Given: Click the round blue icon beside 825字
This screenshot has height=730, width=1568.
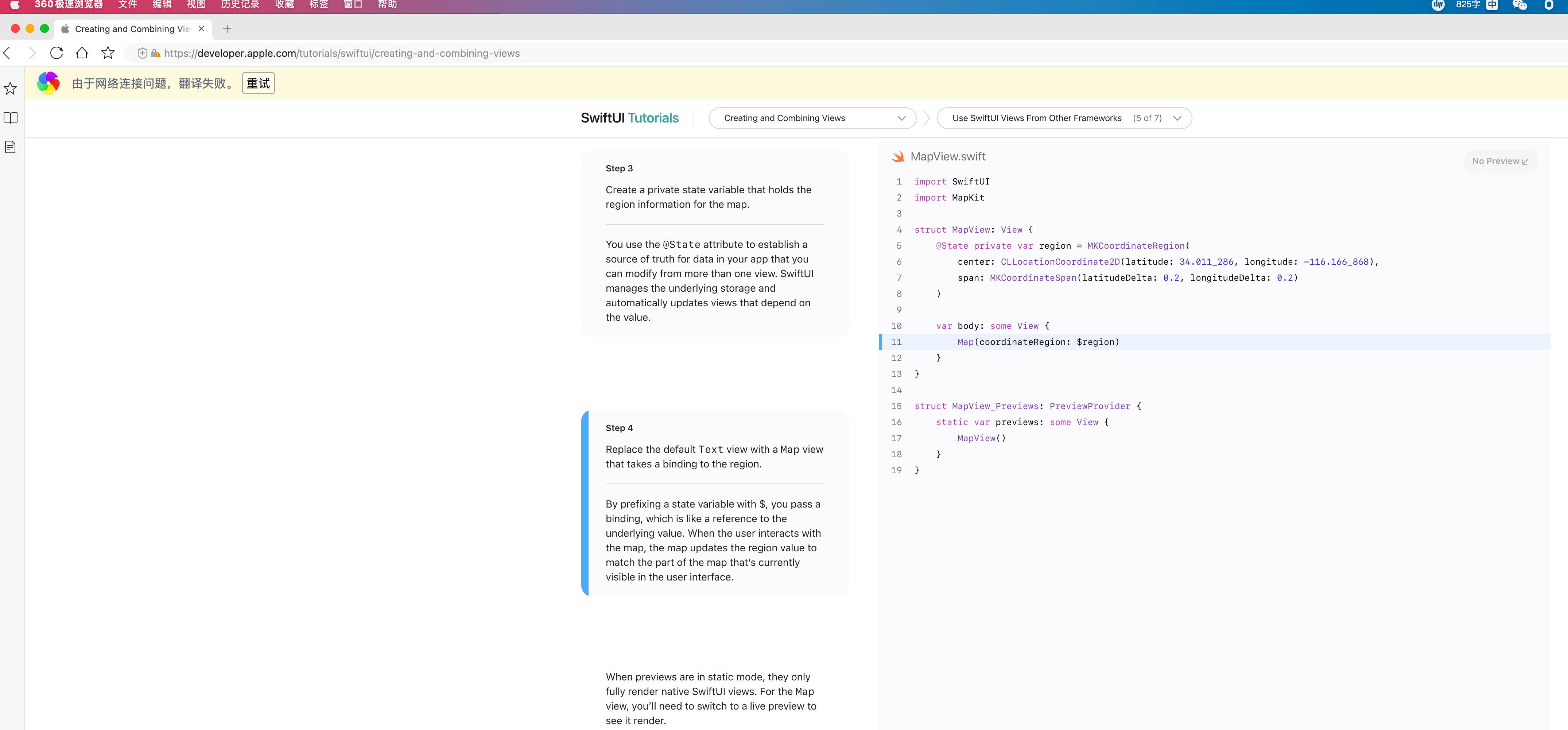Looking at the screenshot, I should pyautogui.click(x=1438, y=5).
